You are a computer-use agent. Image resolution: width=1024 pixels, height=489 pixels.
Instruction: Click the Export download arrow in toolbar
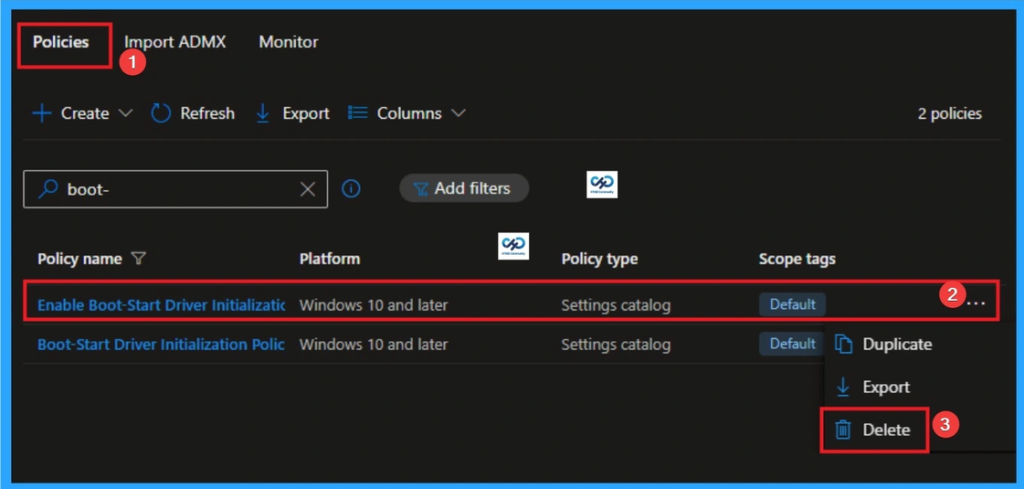tap(263, 114)
